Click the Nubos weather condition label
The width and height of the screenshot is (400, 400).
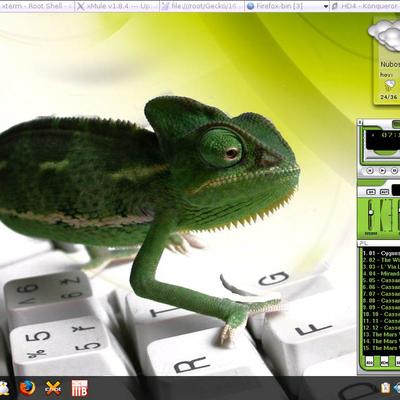pyautogui.click(x=390, y=65)
